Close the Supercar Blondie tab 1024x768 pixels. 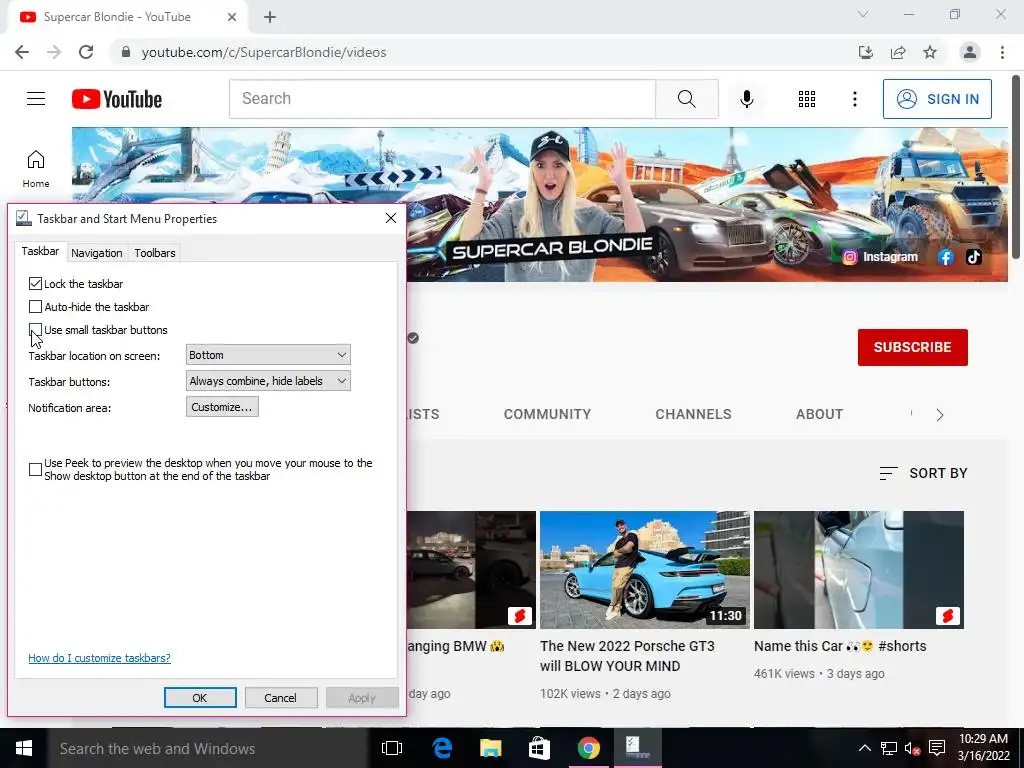tap(232, 17)
